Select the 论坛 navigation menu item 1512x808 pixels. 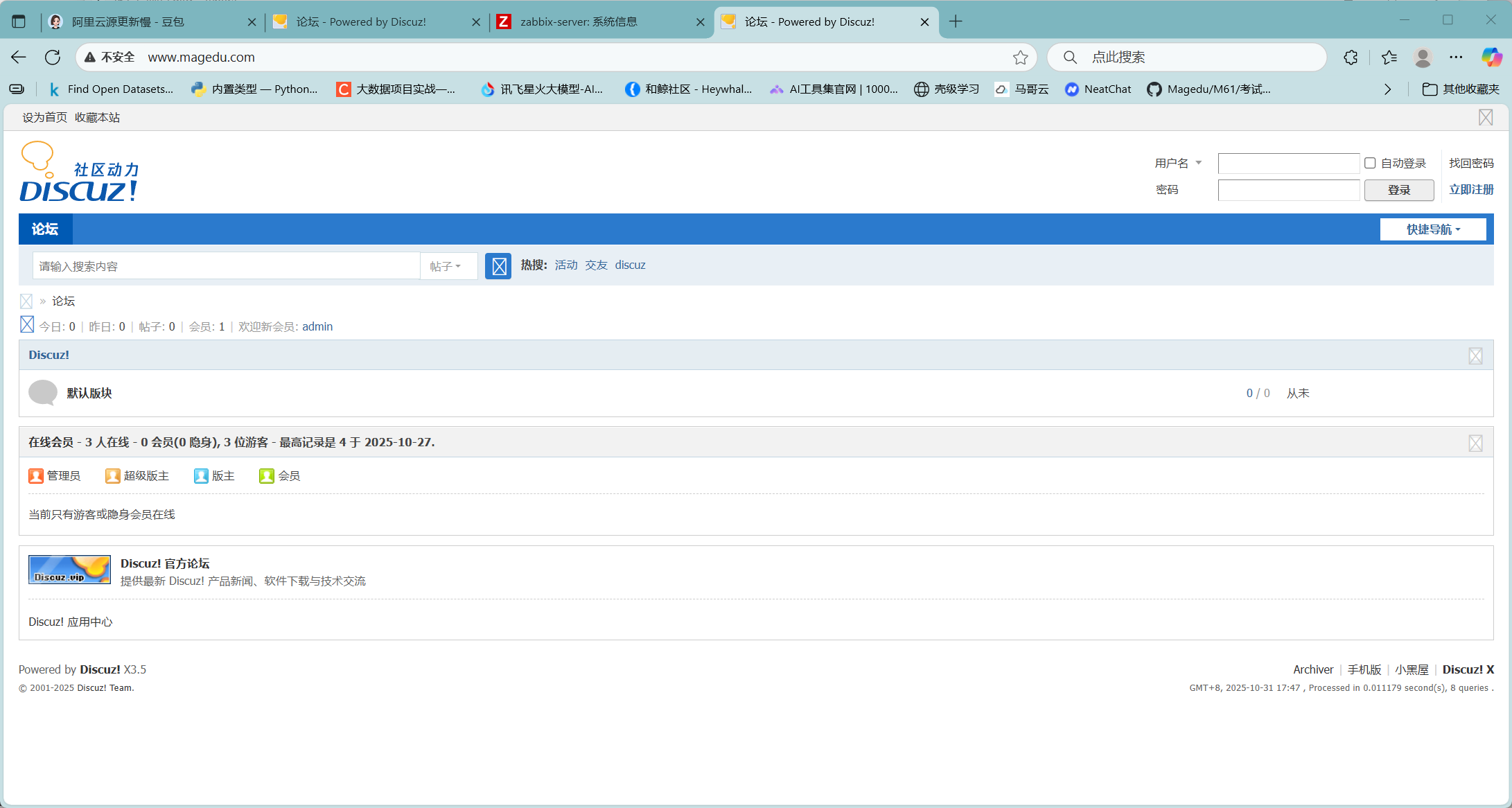[x=45, y=229]
